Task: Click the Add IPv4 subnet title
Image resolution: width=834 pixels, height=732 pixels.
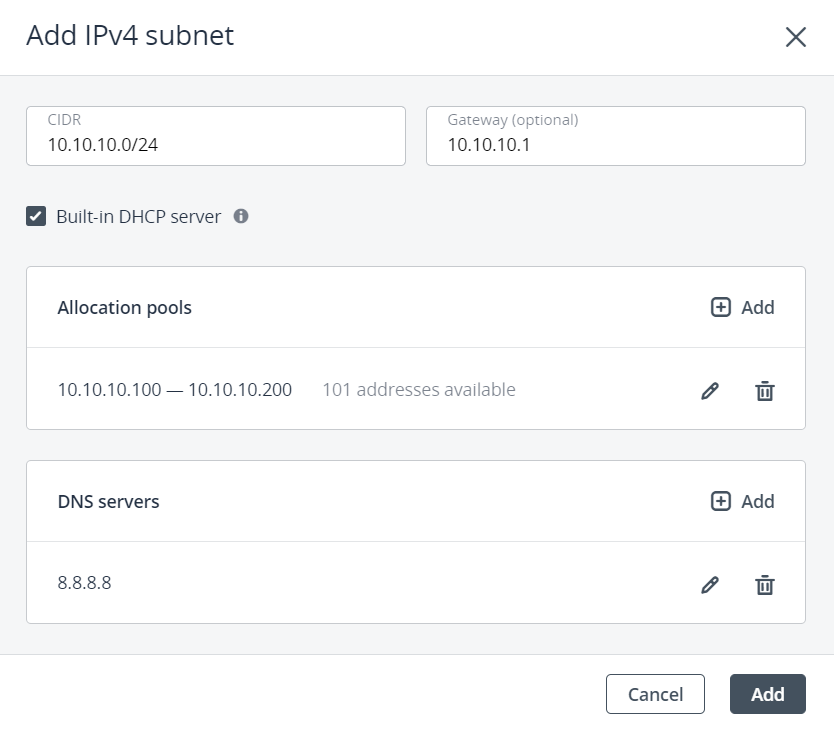Action: point(130,36)
